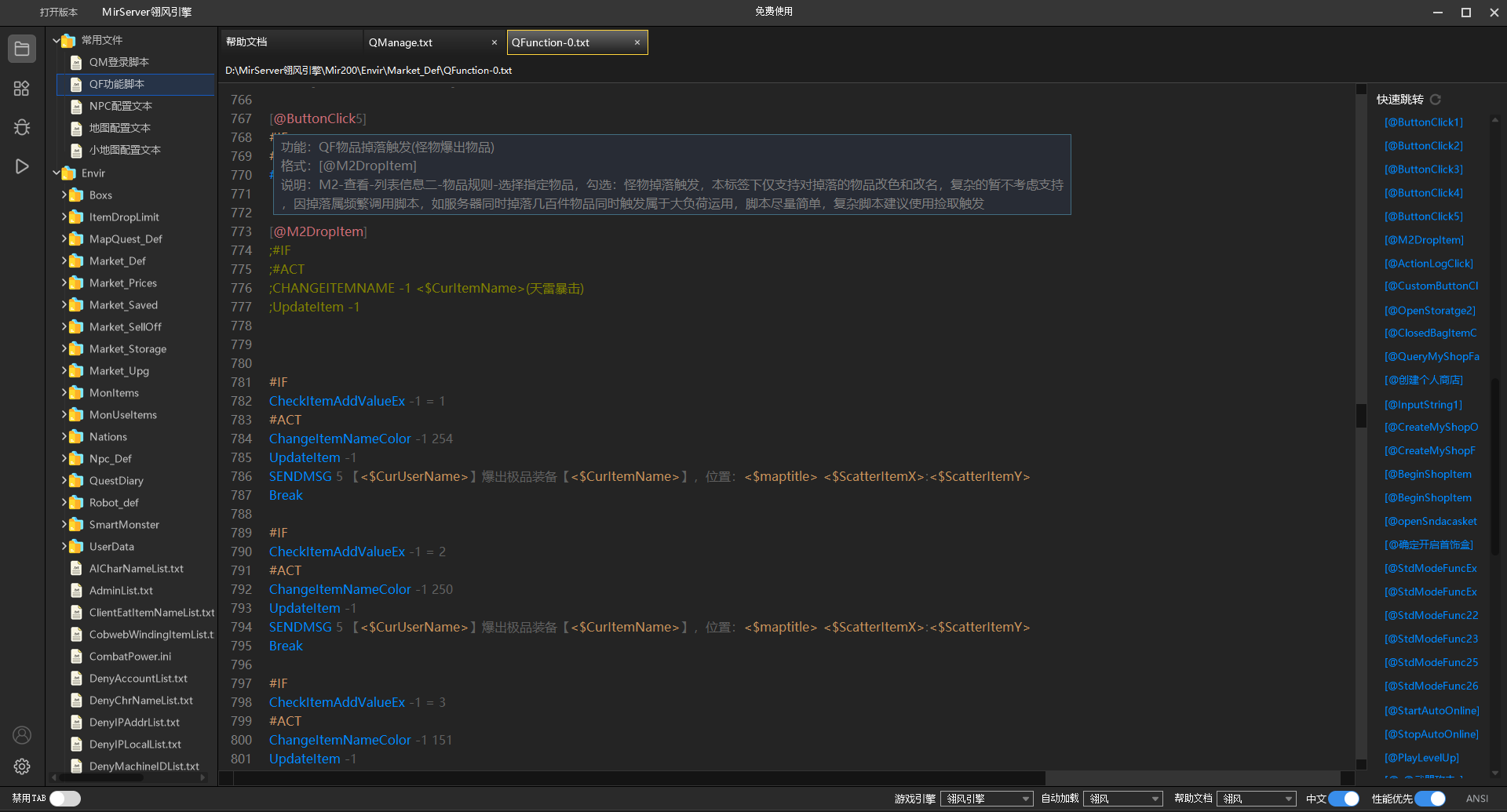Toggle the performance priority switch
1507x812 pixels.
click(x=1430, y=799)
